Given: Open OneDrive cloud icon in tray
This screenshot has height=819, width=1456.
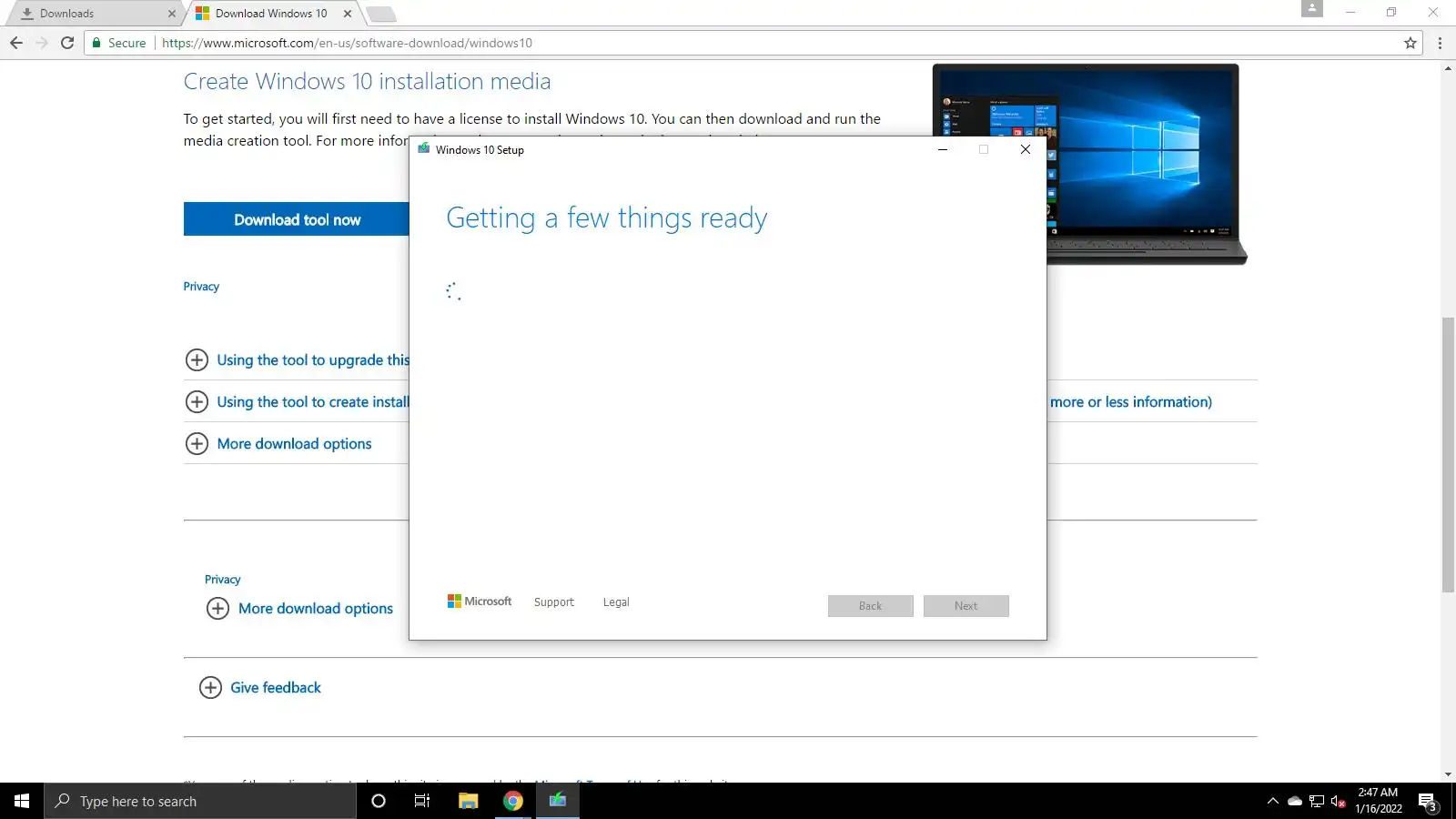Looking at the screenshot, I should point(1294,802).
